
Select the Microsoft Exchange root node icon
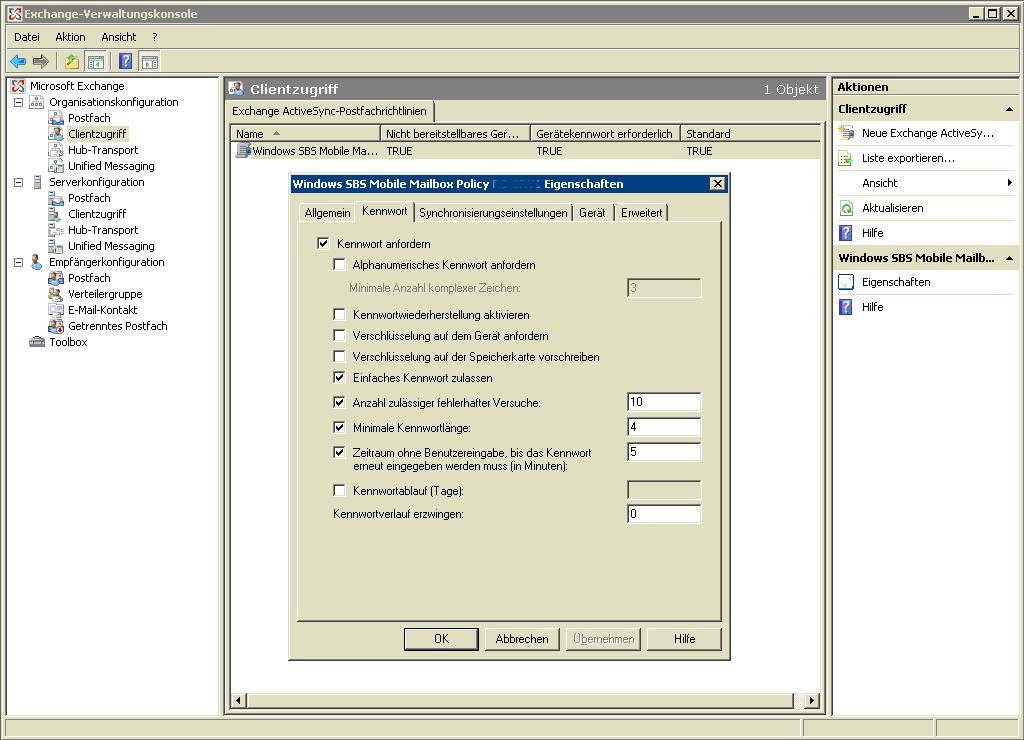click(x=18, y=86)
